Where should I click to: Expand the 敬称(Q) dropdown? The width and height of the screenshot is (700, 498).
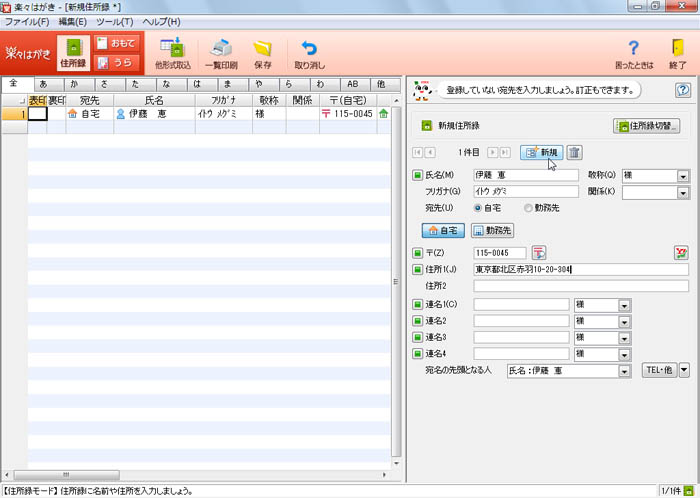[x=683, y=176]
